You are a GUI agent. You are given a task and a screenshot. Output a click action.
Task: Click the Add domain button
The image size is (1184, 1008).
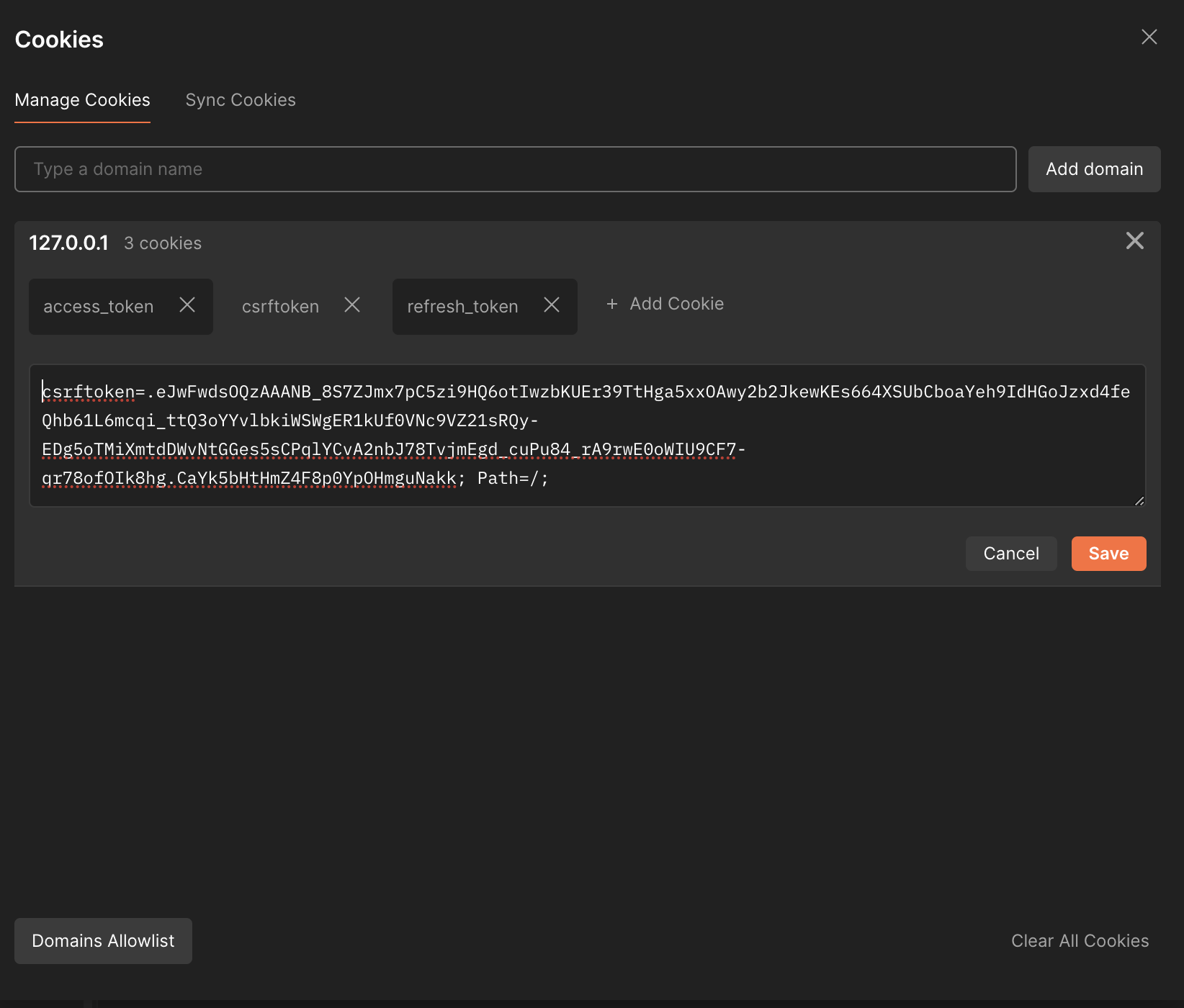(1094, 169)
